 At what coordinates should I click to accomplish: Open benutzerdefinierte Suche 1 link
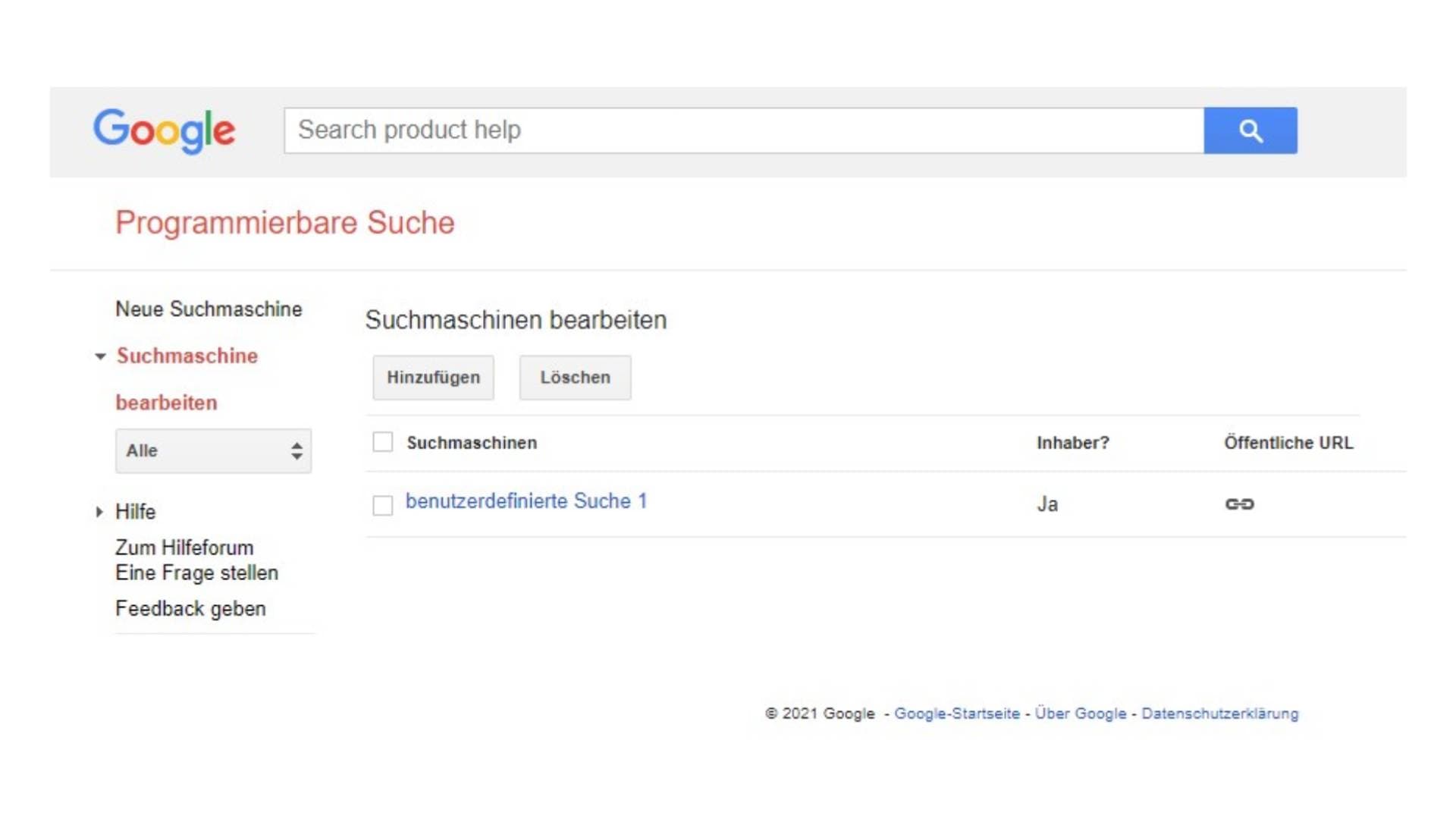point(526,501)
